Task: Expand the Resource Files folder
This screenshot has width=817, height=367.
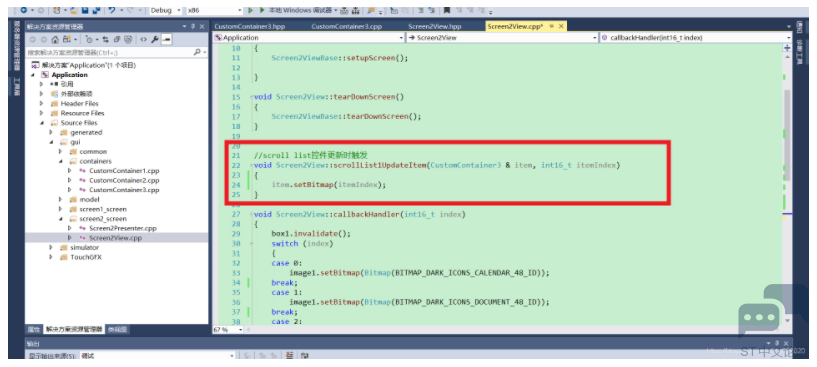Action: (x=42, y=113)
